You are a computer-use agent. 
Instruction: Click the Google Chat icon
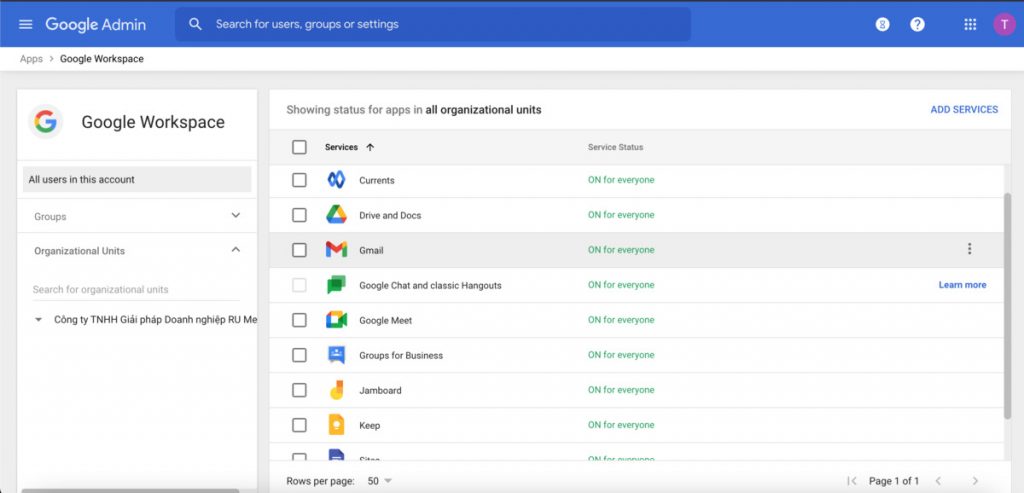coord(336,285)
